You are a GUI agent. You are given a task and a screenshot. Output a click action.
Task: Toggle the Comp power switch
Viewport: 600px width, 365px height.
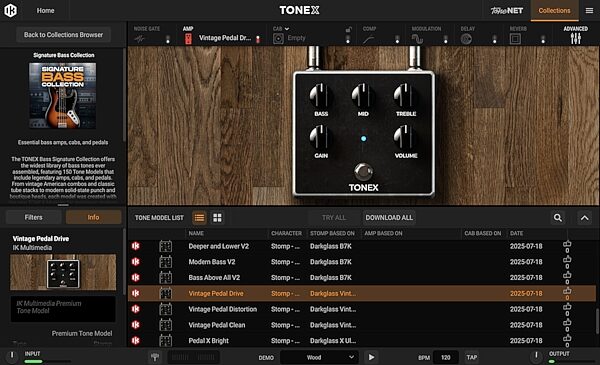(397, 39)
